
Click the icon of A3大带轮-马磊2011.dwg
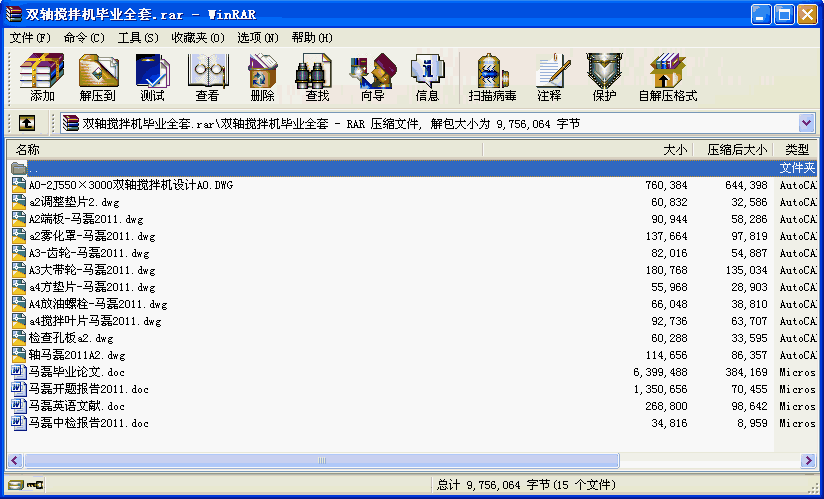point(19,270)
